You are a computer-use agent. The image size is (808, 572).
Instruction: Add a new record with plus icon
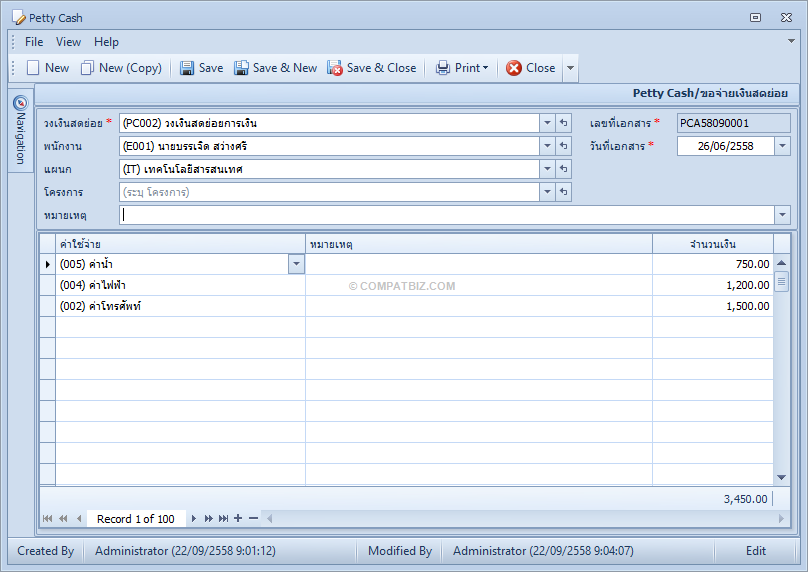[x=238, y=518]
